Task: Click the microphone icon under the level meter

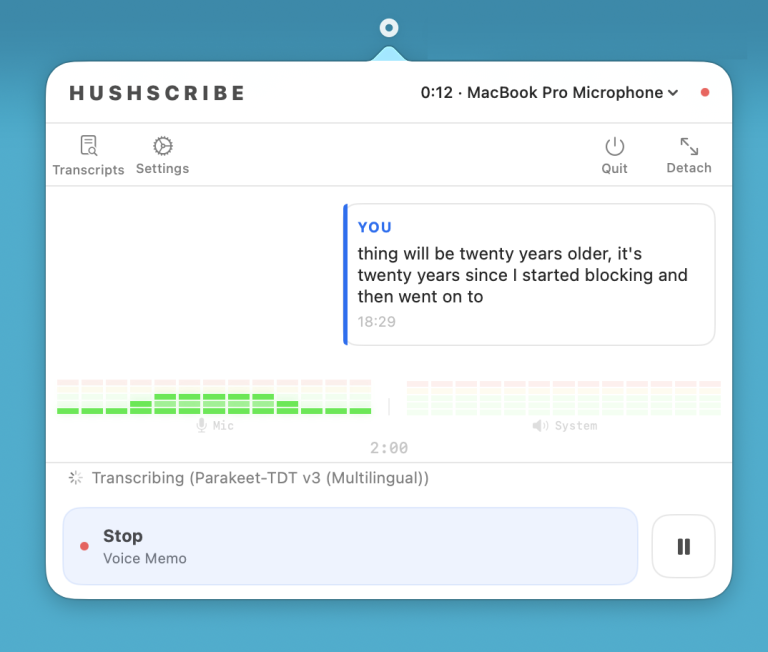Action: click(201, 425)
